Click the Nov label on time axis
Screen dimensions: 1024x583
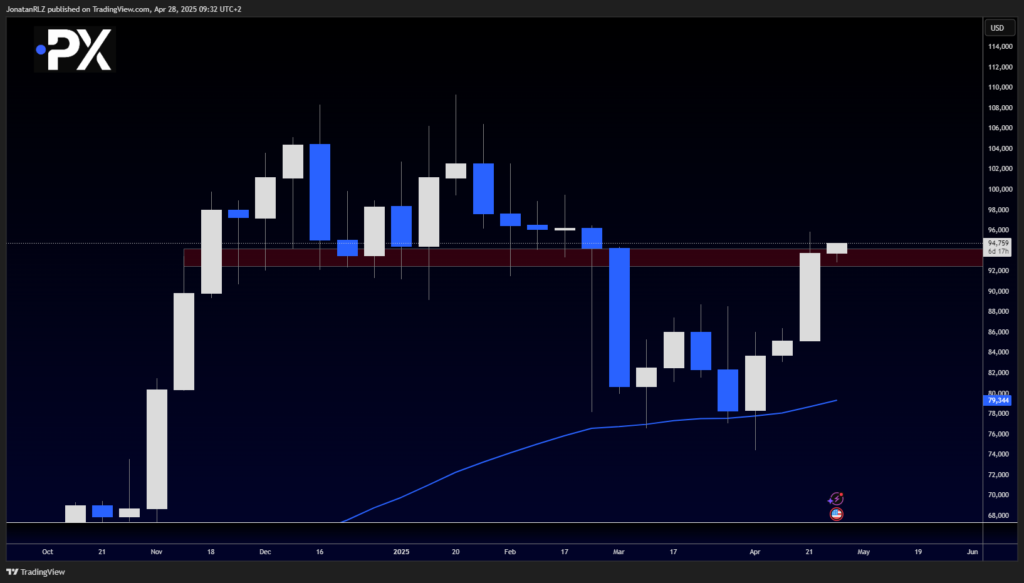click(156, 552)
